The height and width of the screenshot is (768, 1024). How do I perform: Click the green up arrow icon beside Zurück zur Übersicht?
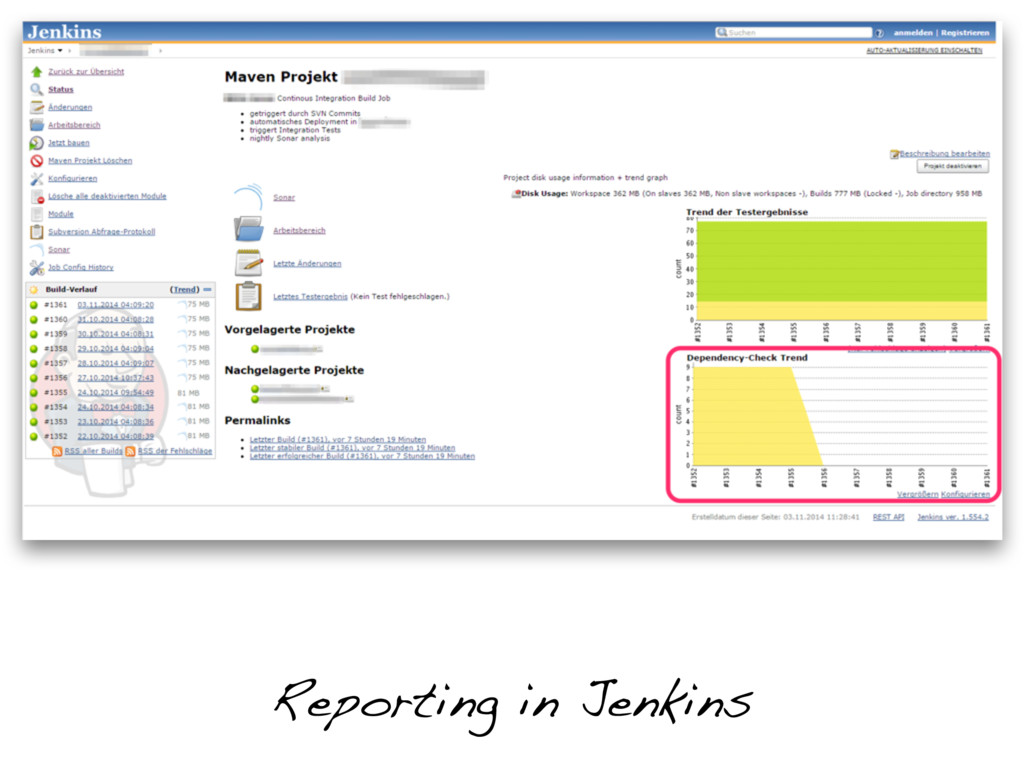(x=37, y=72)
